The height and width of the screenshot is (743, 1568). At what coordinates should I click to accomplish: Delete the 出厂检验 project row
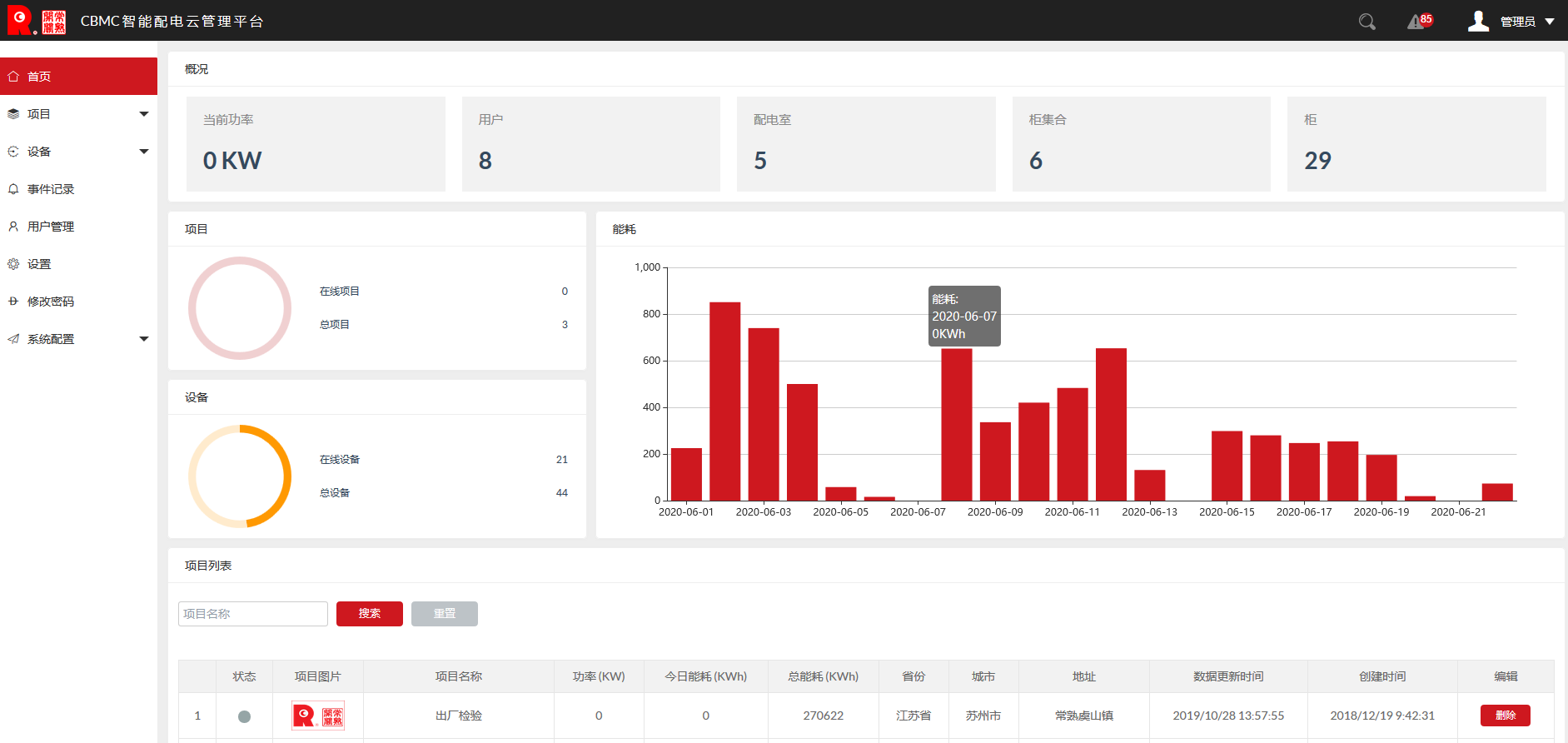pos(1505,716)
